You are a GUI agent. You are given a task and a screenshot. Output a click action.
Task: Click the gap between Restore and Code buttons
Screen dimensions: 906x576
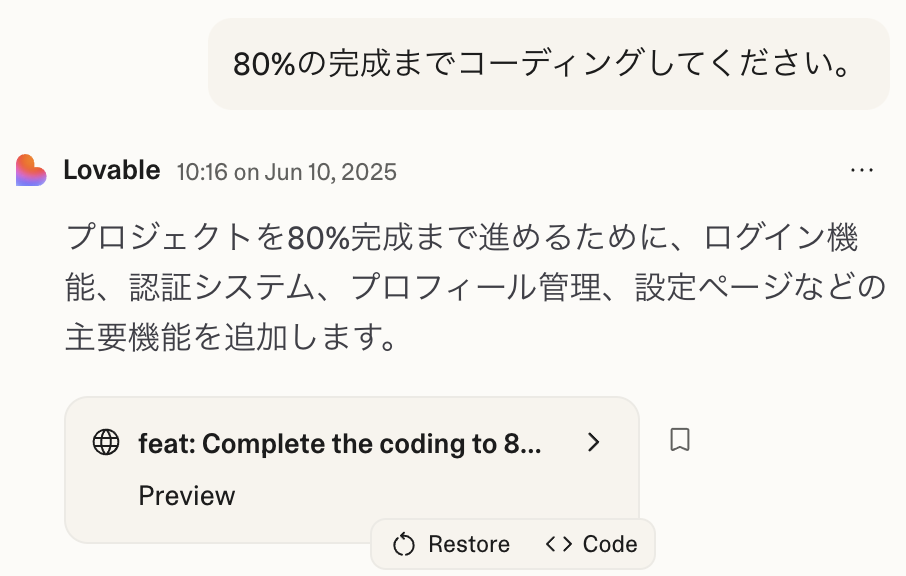tap(528, 544)
